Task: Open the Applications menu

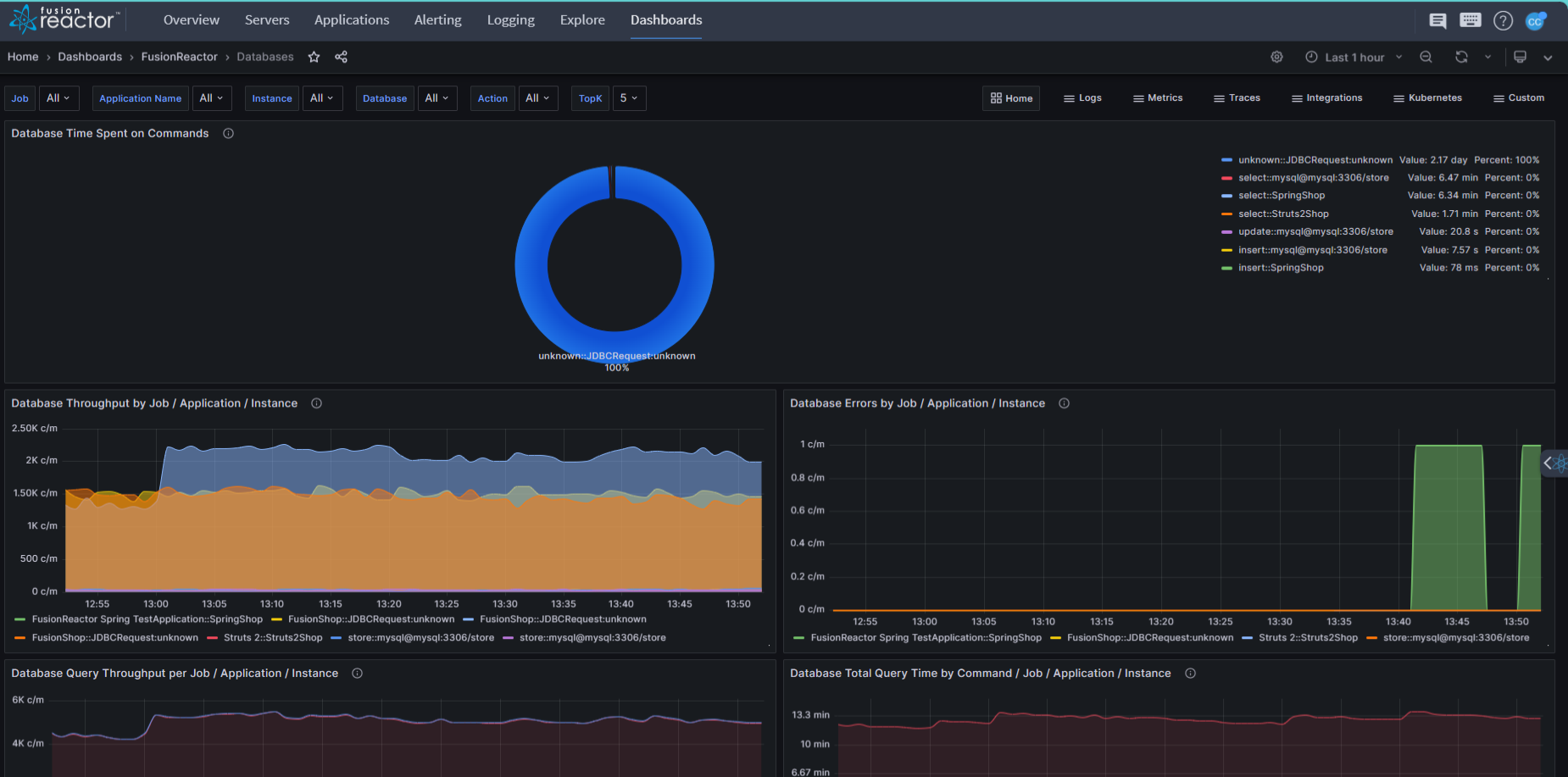Action: pyautogui.click(x=352, y=19)
